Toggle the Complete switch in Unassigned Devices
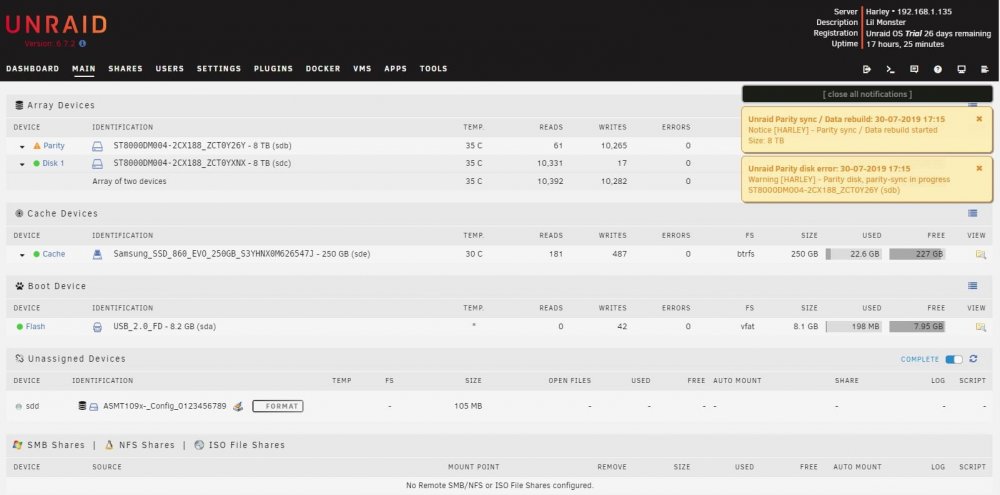Viewport: 1000px width, 495px height. pos(954,360)
